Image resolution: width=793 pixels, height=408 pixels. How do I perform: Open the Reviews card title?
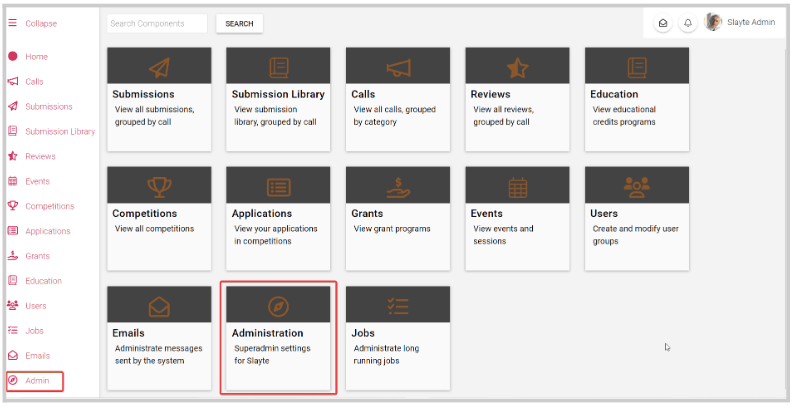(x=491, y=94)
